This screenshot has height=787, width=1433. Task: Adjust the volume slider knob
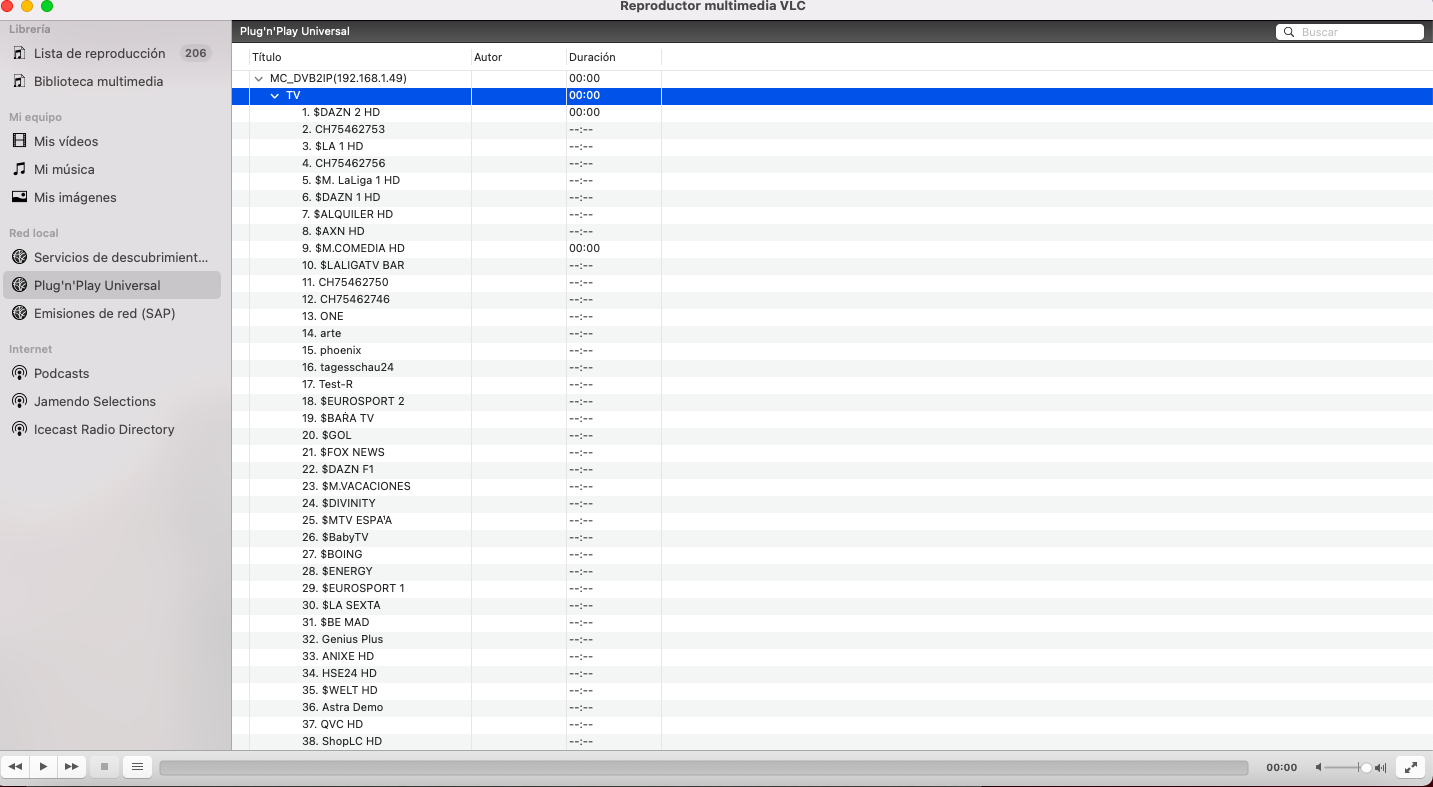(x=1366, y=767)
